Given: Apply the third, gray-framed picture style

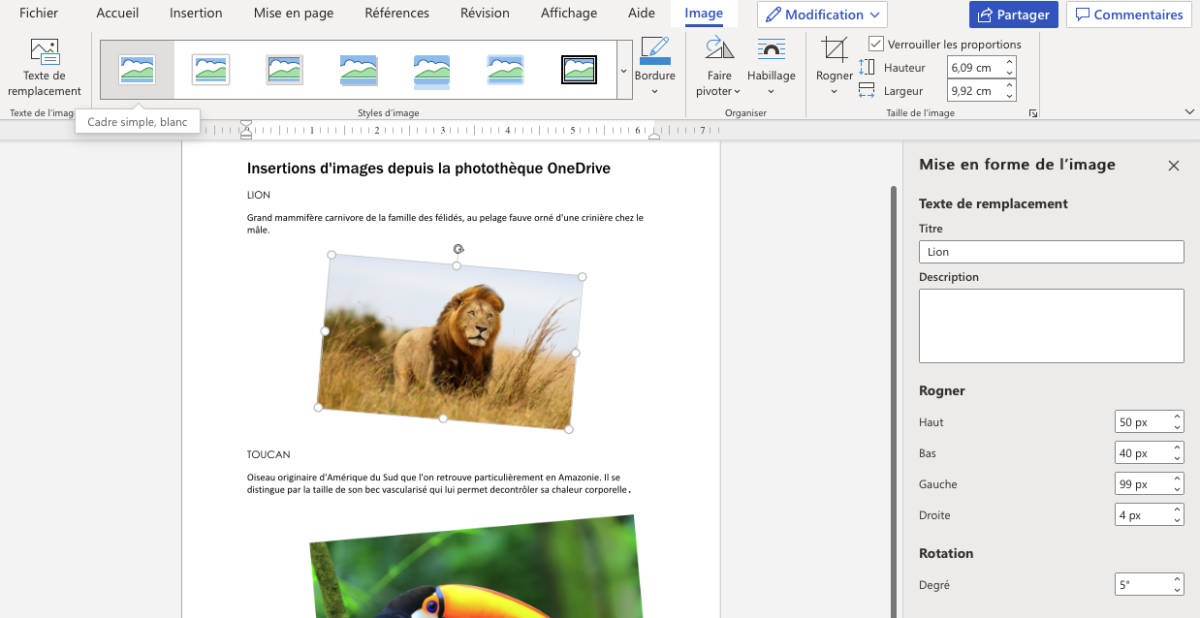Looking at the screenshot, I should [285, 69].
